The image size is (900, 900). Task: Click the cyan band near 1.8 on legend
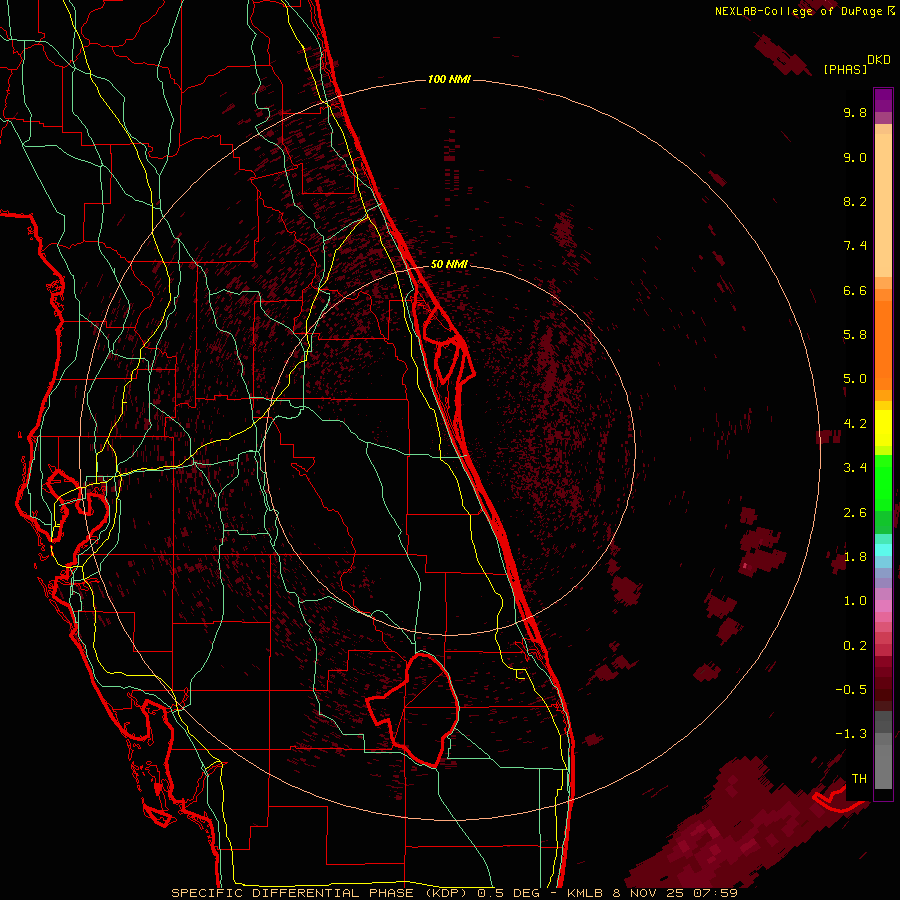point(883,550)
